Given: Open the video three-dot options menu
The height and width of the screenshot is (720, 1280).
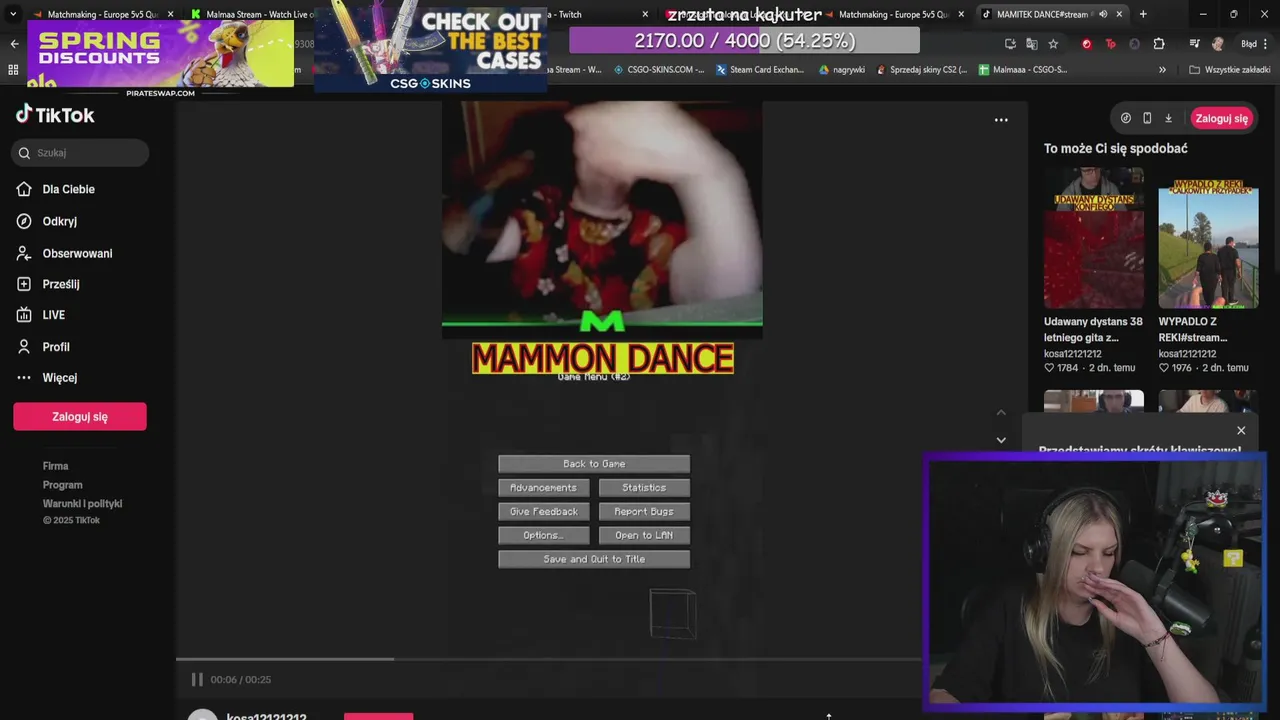Looking at the screenshot, I should (1001, 120).
